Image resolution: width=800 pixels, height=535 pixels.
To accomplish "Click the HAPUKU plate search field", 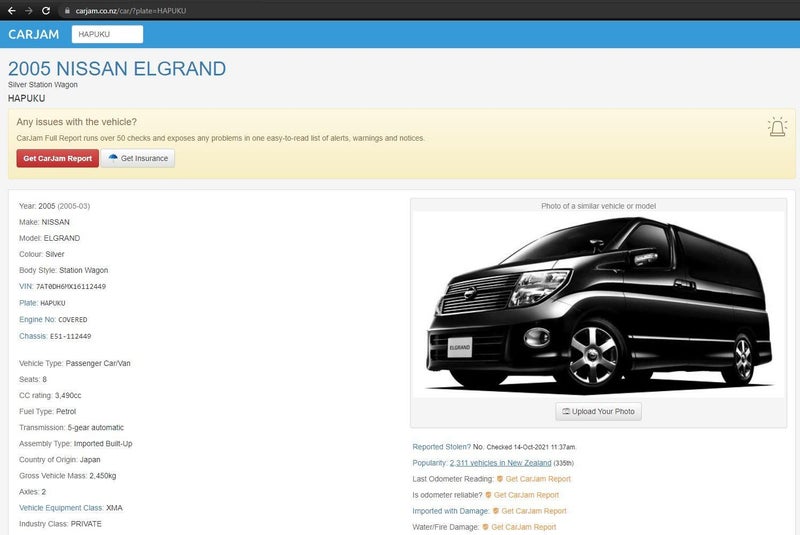I will [x=107, y=34].
